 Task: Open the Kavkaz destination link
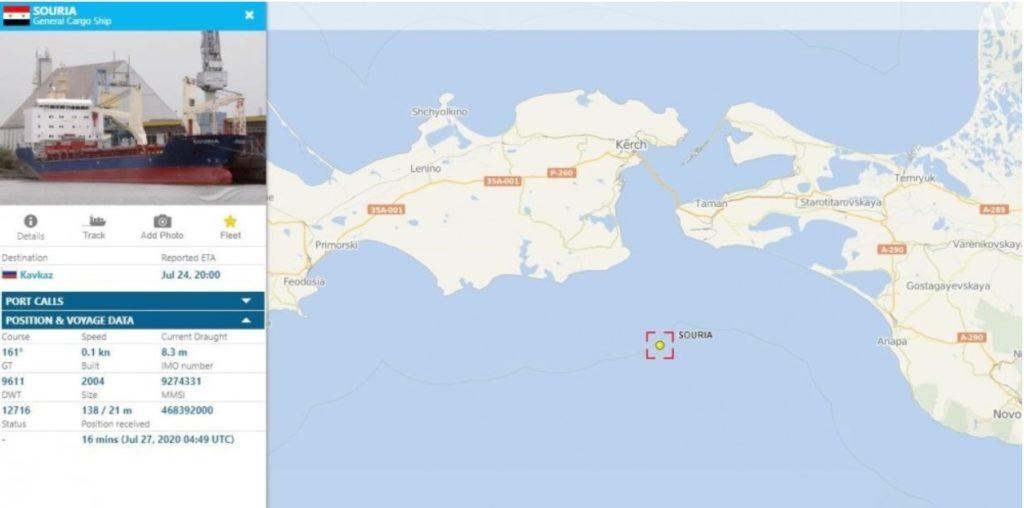(37, 275)
